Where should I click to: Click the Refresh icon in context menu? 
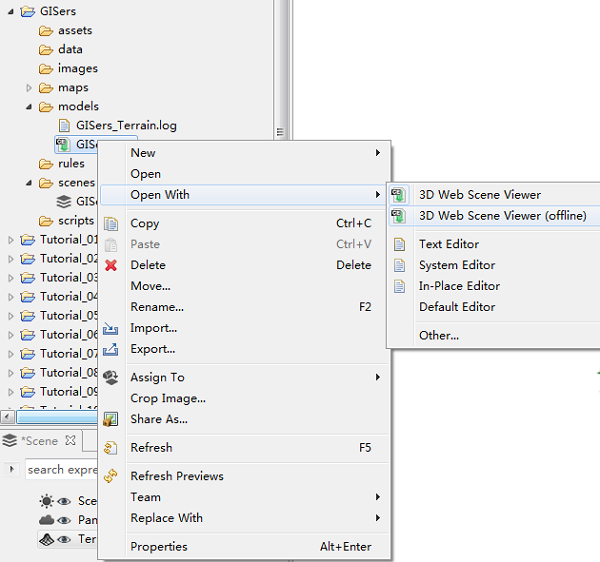click(111, 448)
